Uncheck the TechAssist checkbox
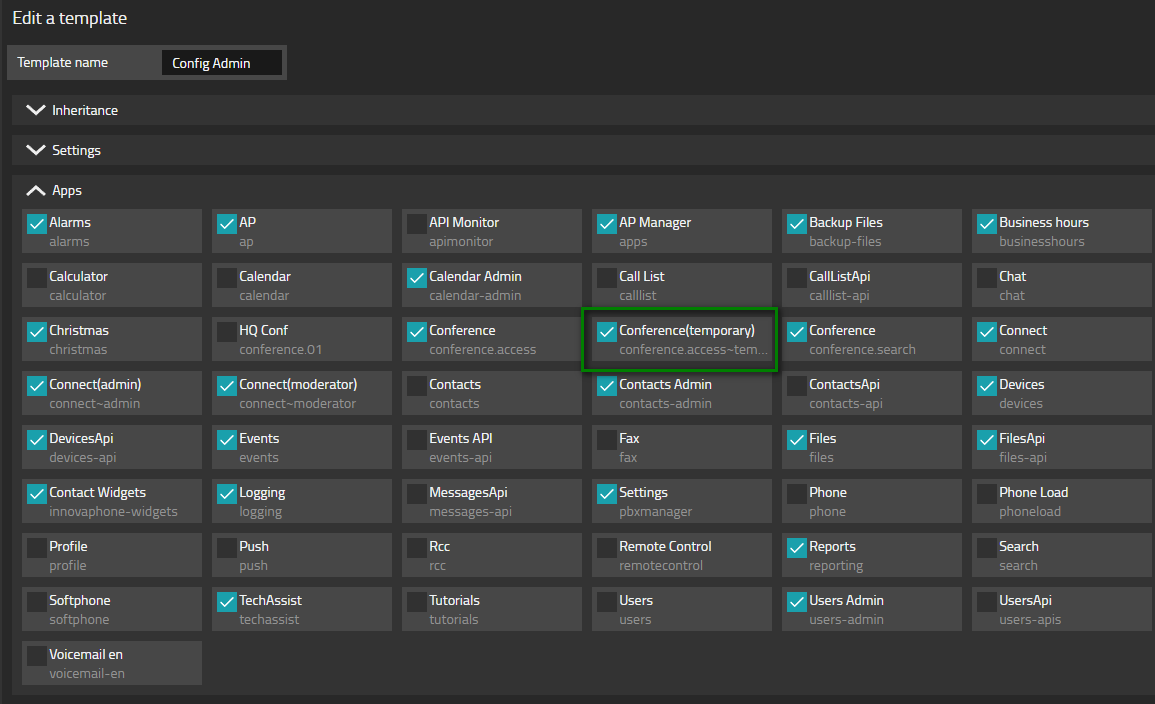 (227, 602)
